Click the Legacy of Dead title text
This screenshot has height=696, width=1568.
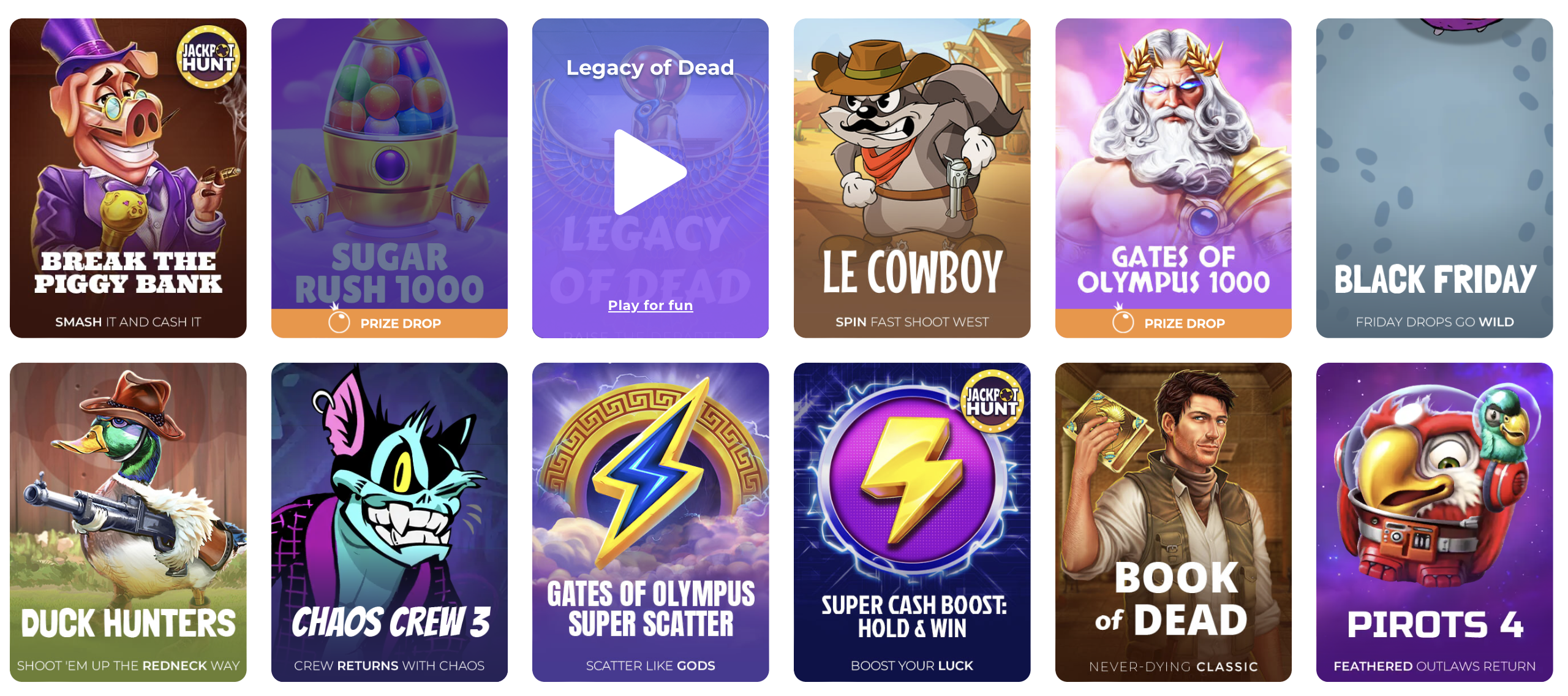click(650, 67)
